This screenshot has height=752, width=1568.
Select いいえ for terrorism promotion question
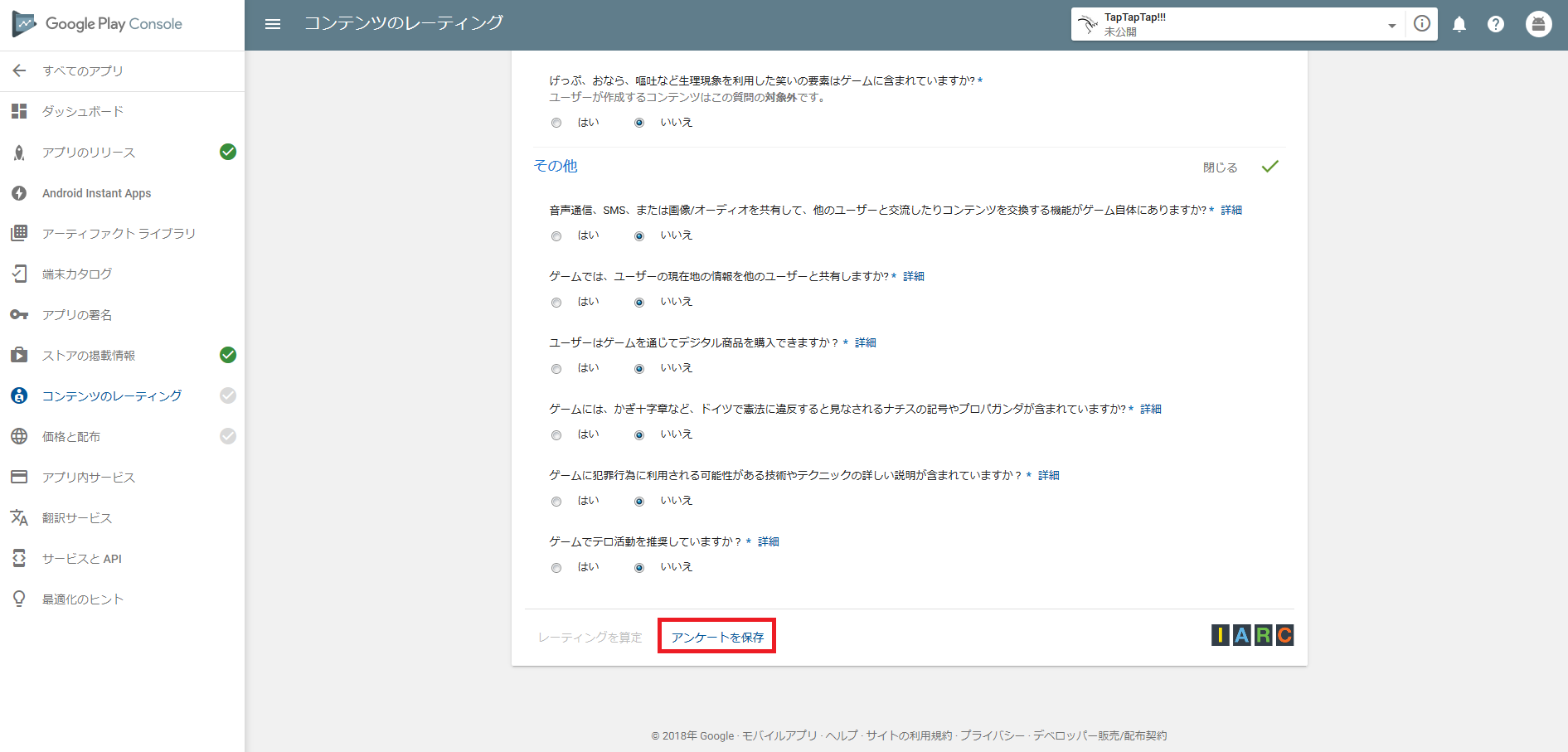tap(639, 568)
